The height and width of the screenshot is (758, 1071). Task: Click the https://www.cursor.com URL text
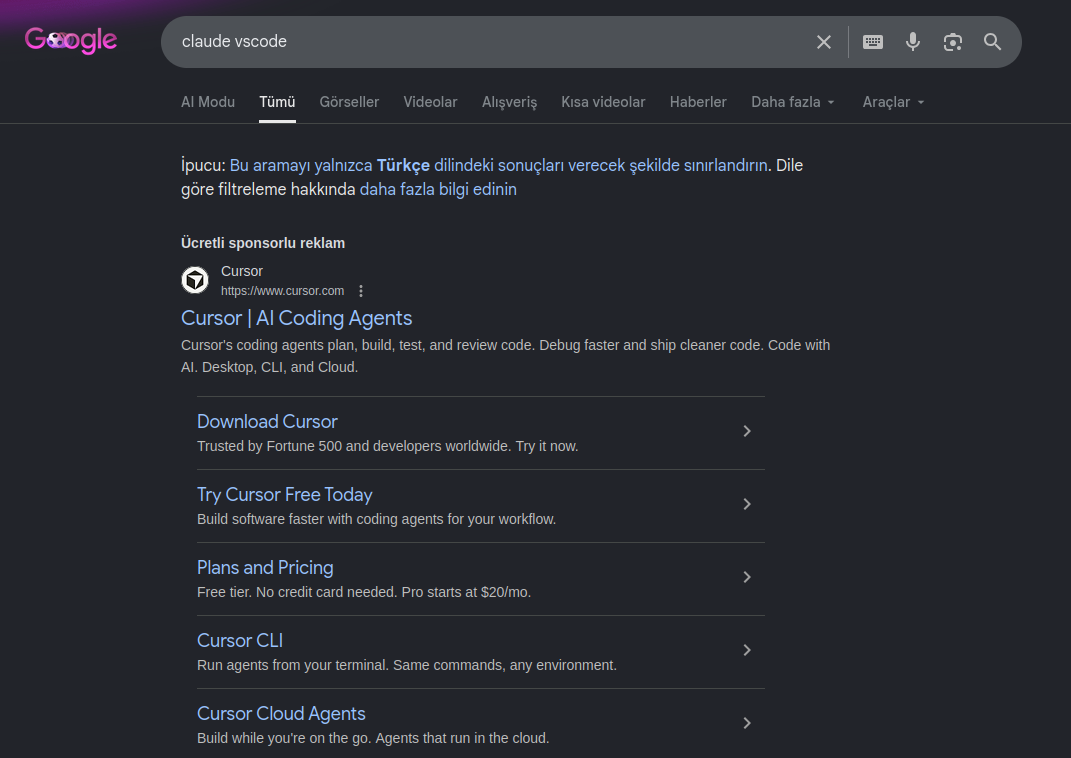point(282,291)
